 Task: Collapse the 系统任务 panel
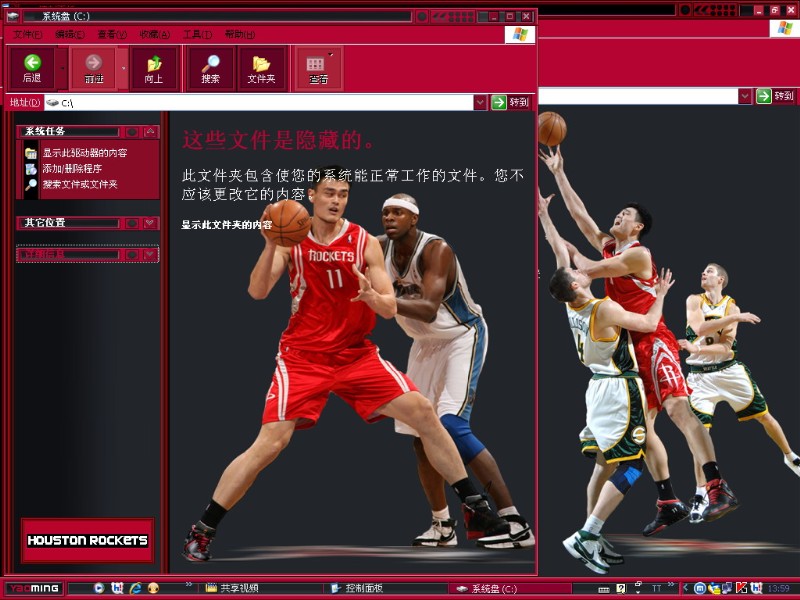pyautogui.click(x=150, y=131)
